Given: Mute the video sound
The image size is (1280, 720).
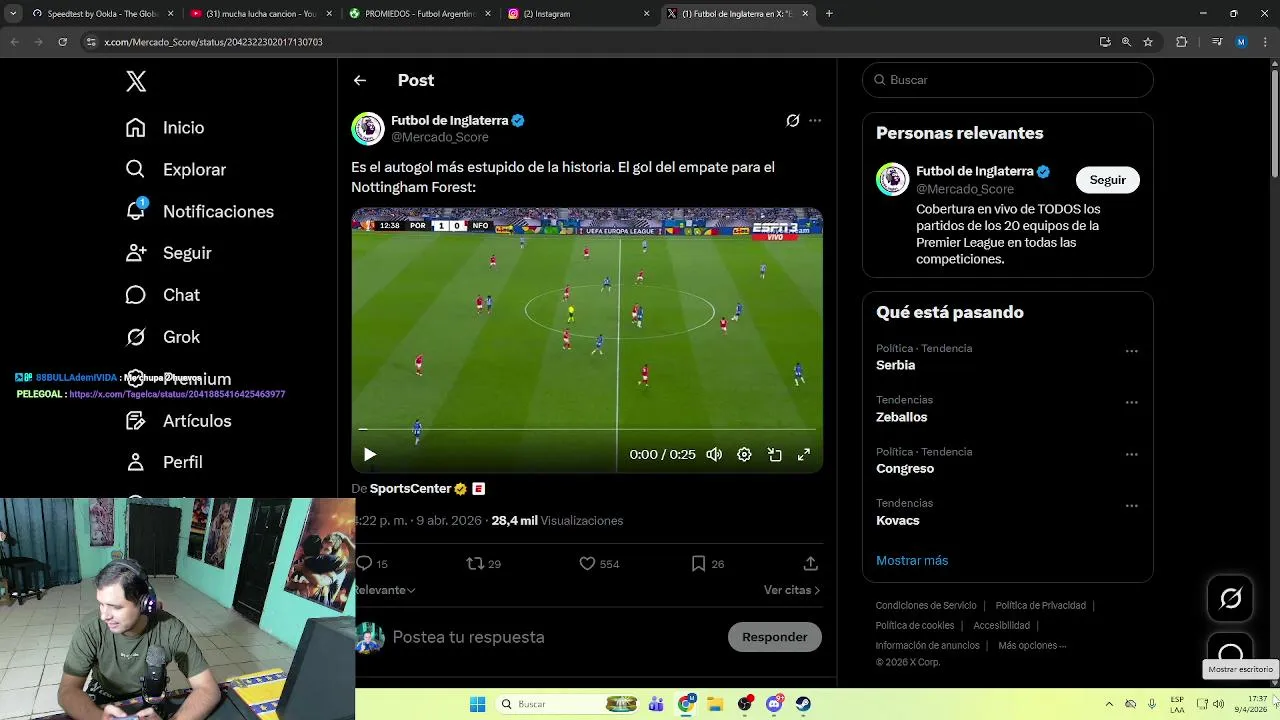Looking at the screenshot, I should click(x=714, y=454).
